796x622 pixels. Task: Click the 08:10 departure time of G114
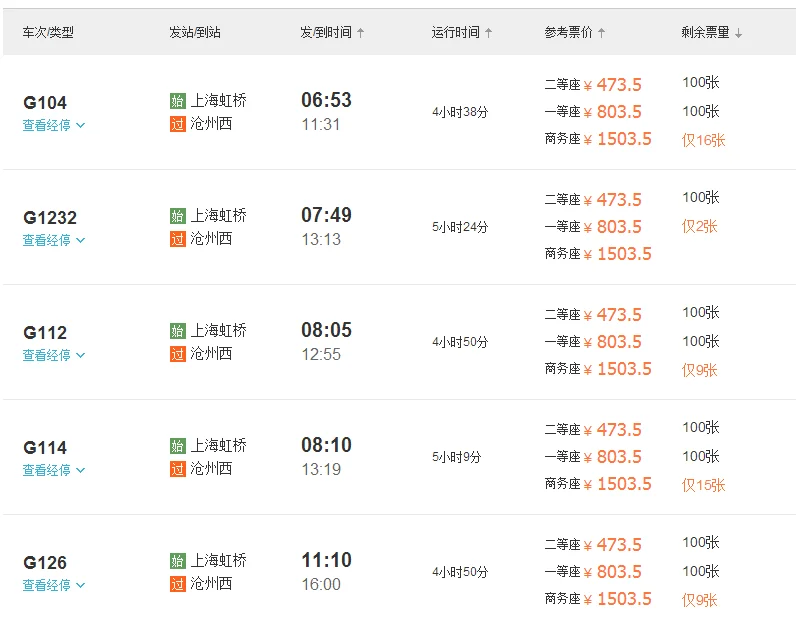(x=326, y=445)
